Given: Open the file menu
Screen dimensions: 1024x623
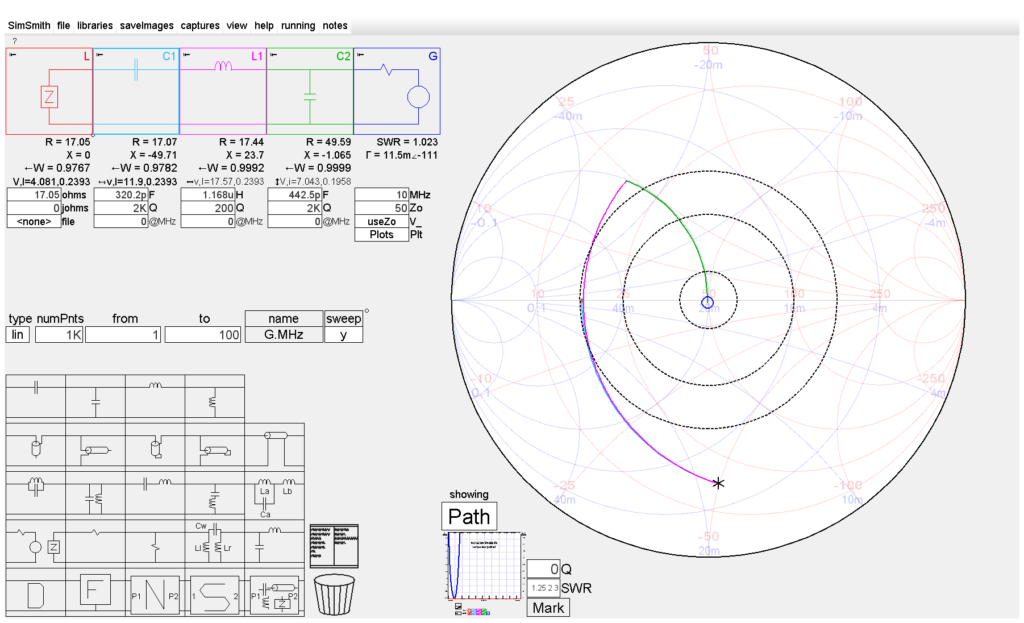Looking at the screenshot, I should point(63,25).
